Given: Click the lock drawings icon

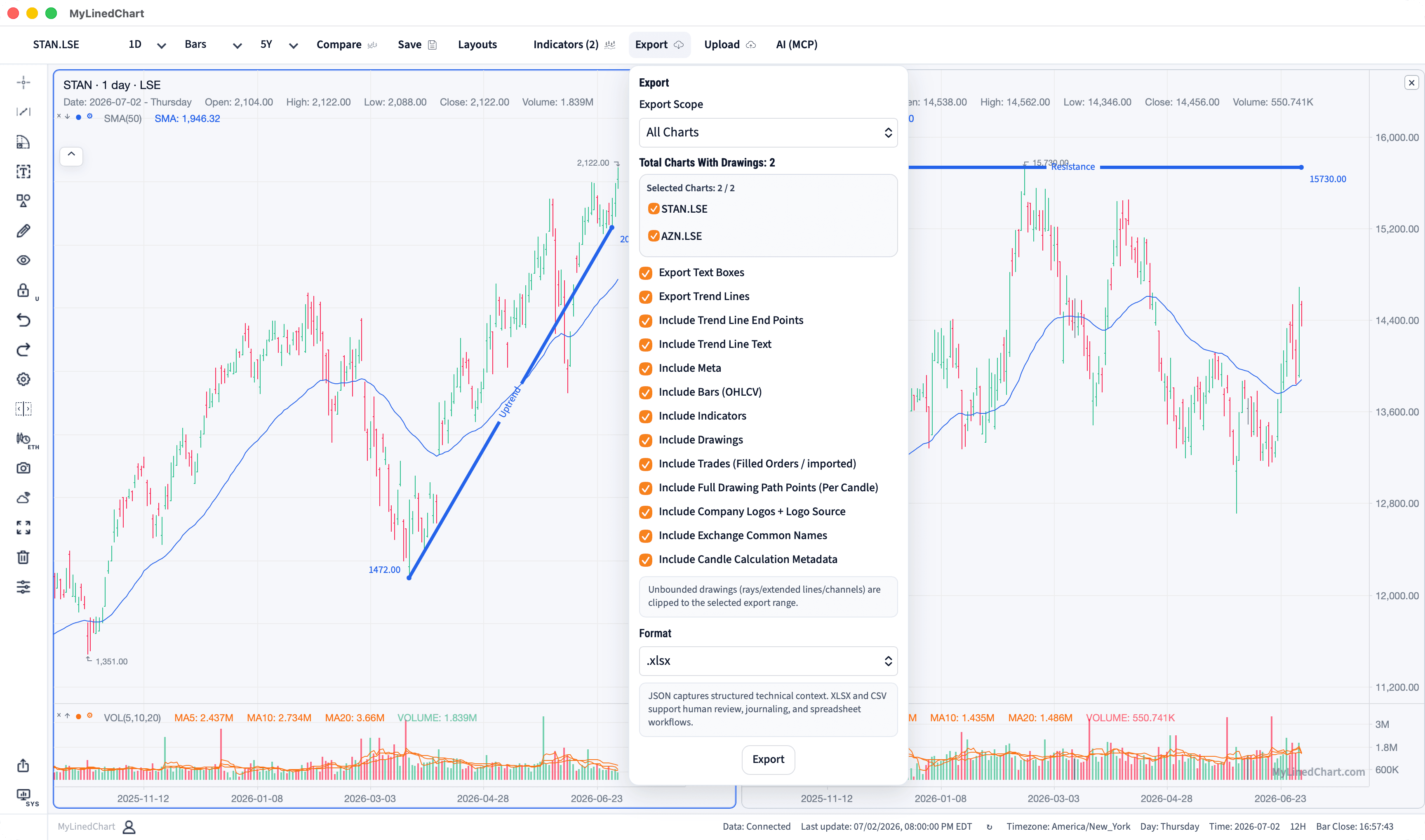Looking at the screenshot, I should 23,291.
